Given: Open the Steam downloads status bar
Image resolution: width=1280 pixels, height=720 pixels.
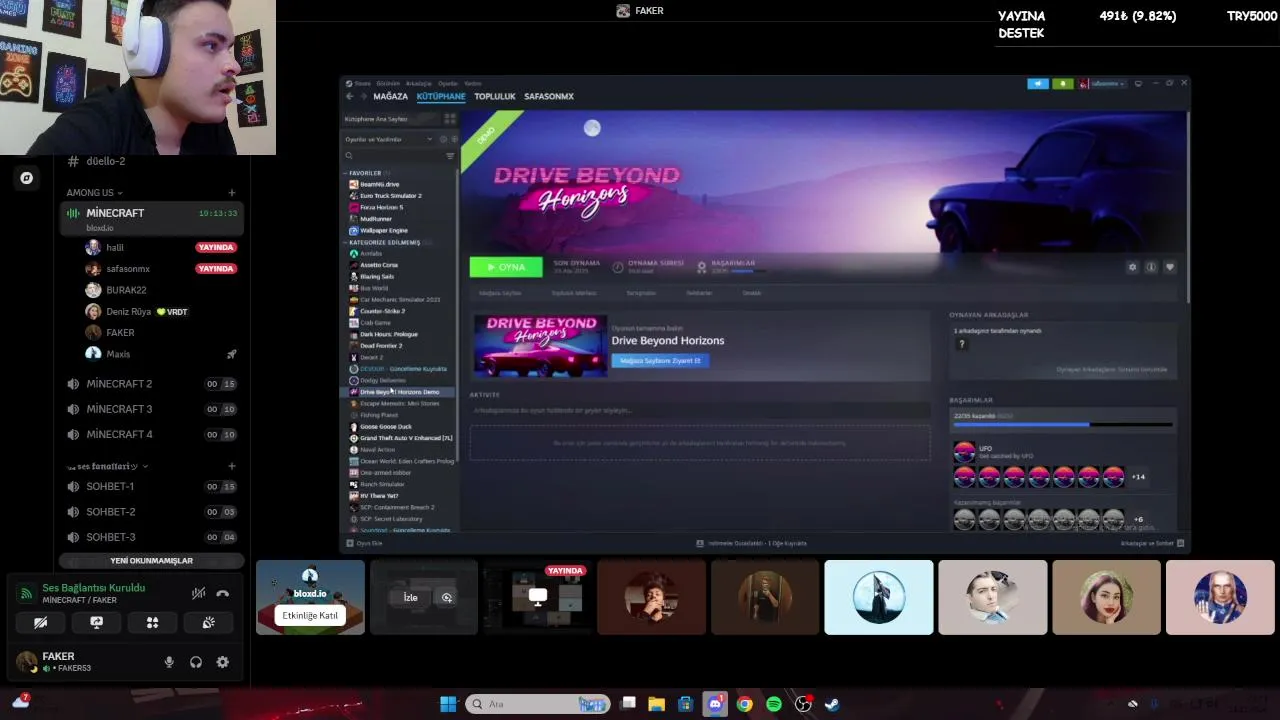Looking at the screenshot, I should [x=751, y=543].
